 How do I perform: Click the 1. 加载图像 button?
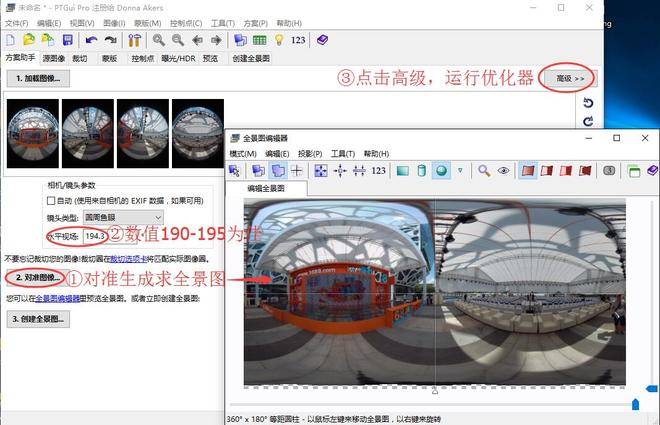pos(38,79)
